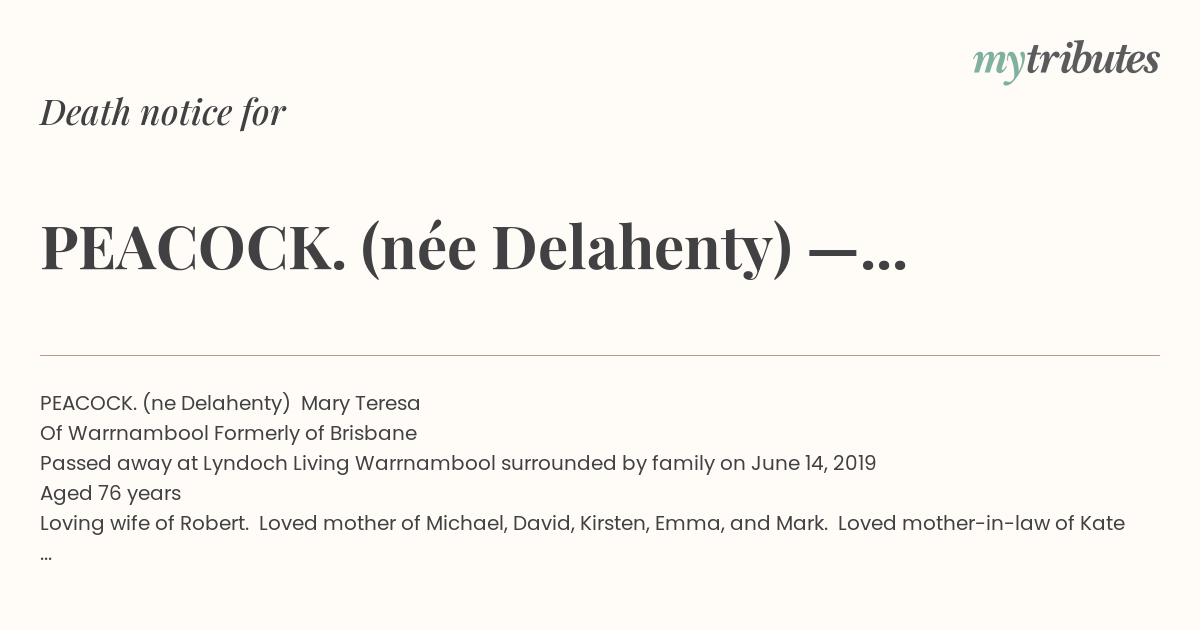This screenshot has height=630, width=1200.
Task: Click the mytributes logo
Action: pyautogui.click(x=1066, y=61)
